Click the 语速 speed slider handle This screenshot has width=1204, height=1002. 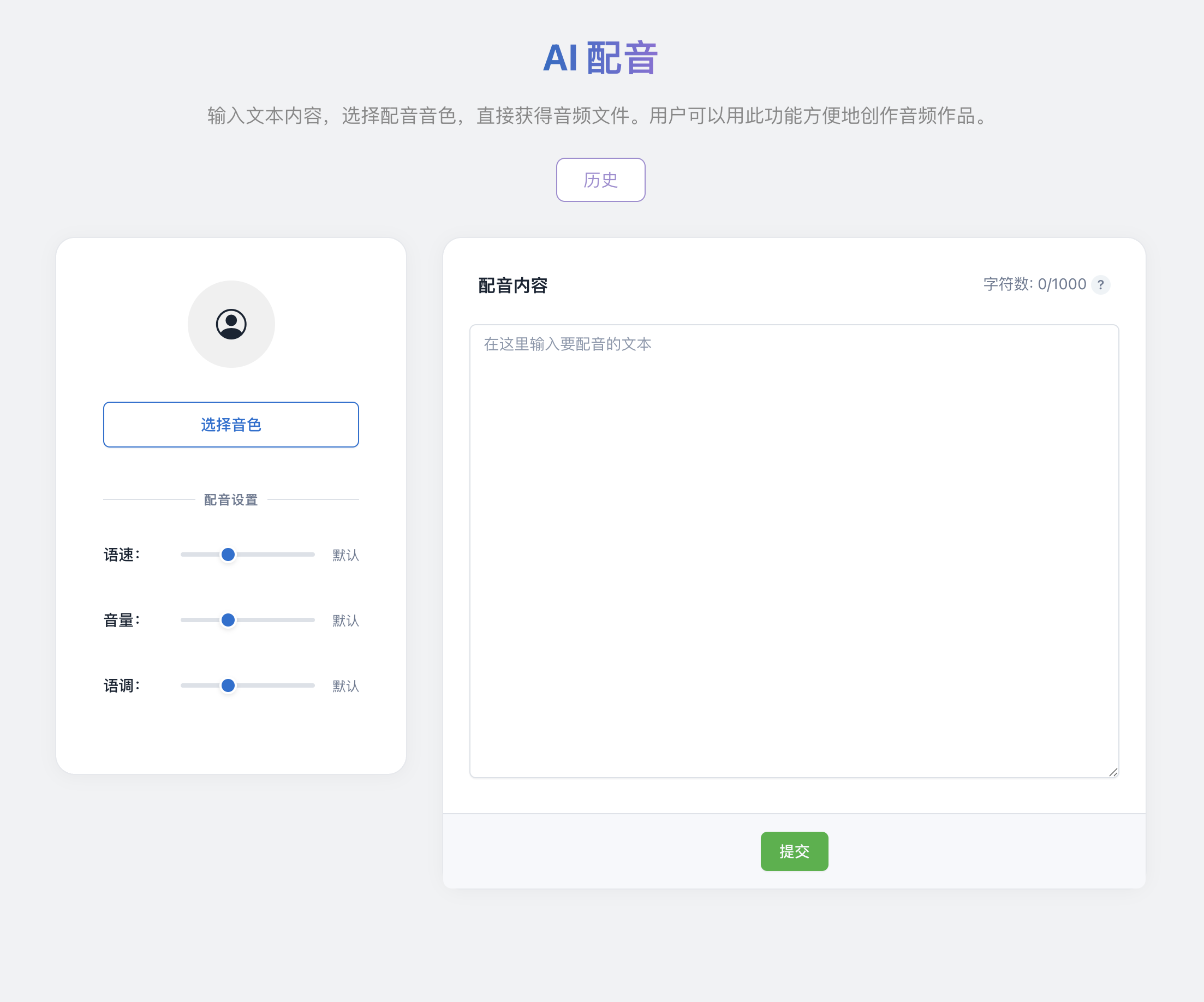pyautogui.click(x=228, y=554)
